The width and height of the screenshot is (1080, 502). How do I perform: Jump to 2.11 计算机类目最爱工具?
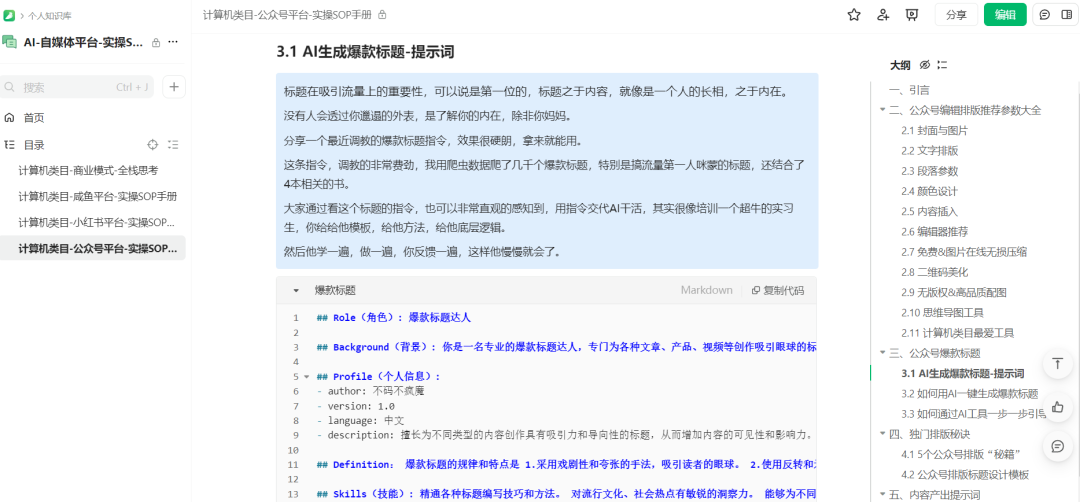957,333
